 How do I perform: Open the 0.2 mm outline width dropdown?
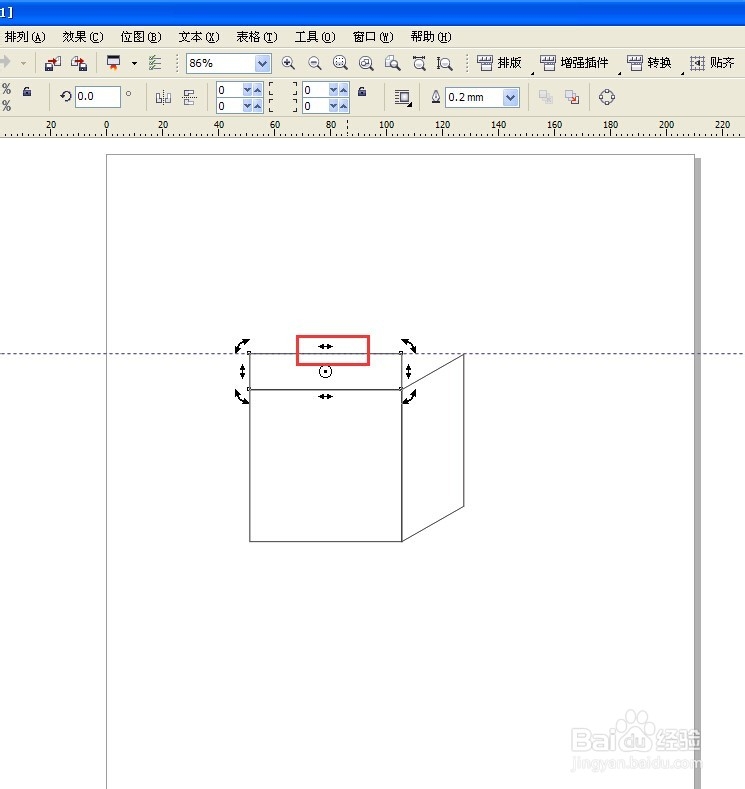tap(511, 98)
